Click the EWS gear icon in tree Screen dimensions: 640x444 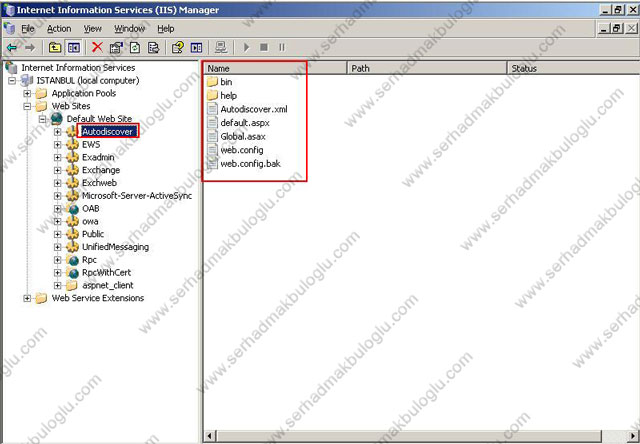pyautogui.click(x=73, y=144)
